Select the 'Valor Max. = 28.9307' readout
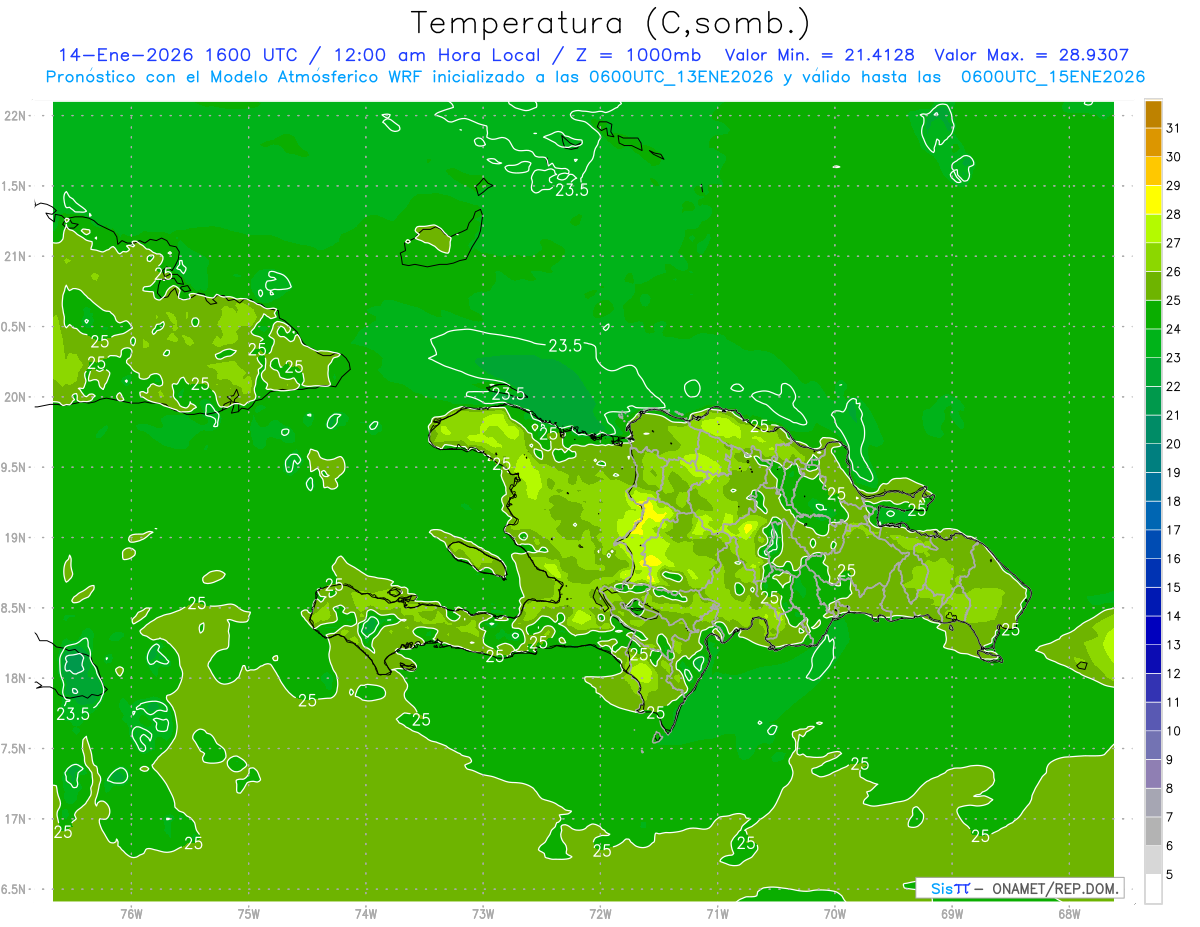Screen dimensions: 1200x927 (x=1031, y=55)
